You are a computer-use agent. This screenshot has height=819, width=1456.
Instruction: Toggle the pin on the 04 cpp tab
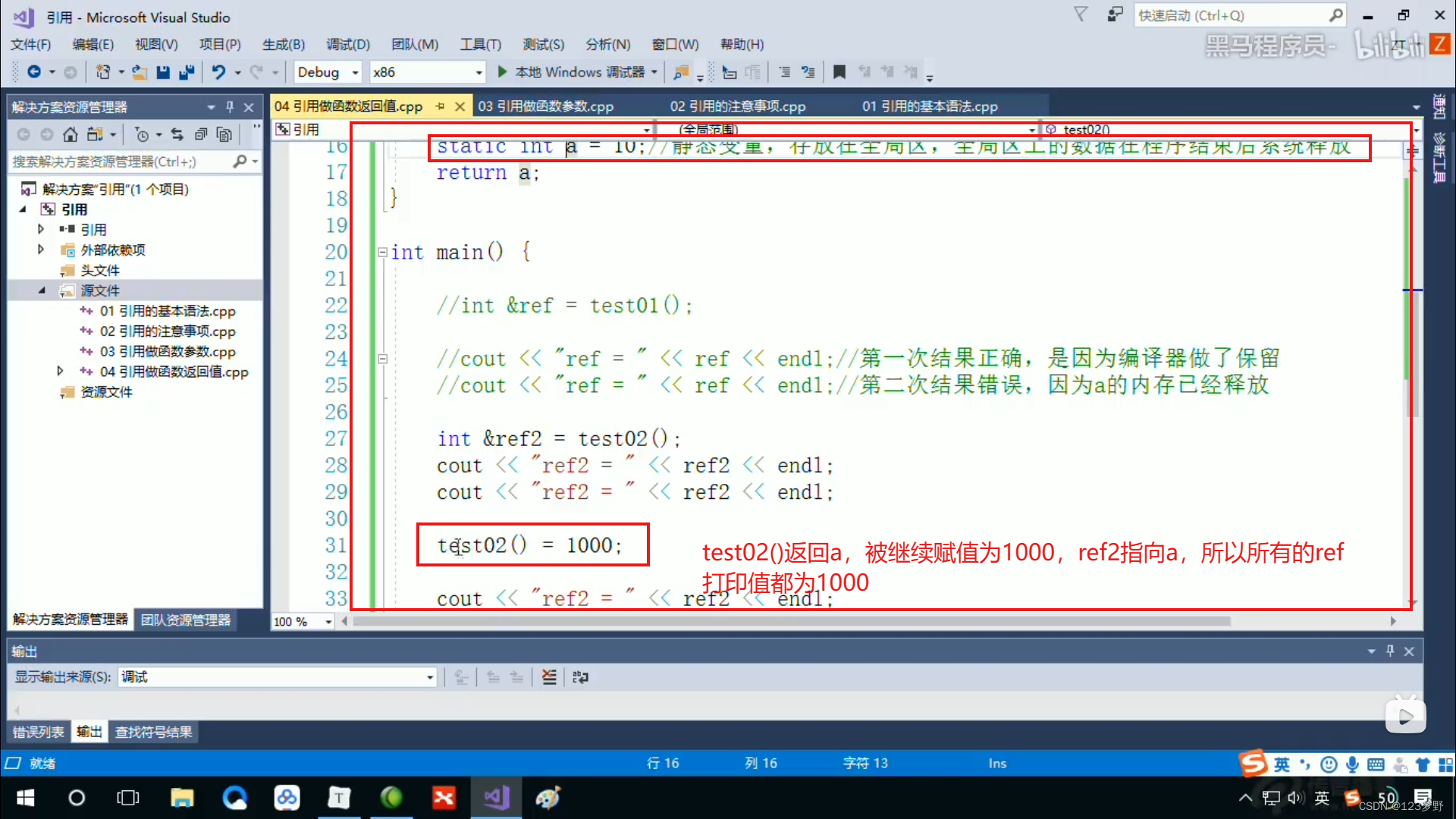click(441, 106)
